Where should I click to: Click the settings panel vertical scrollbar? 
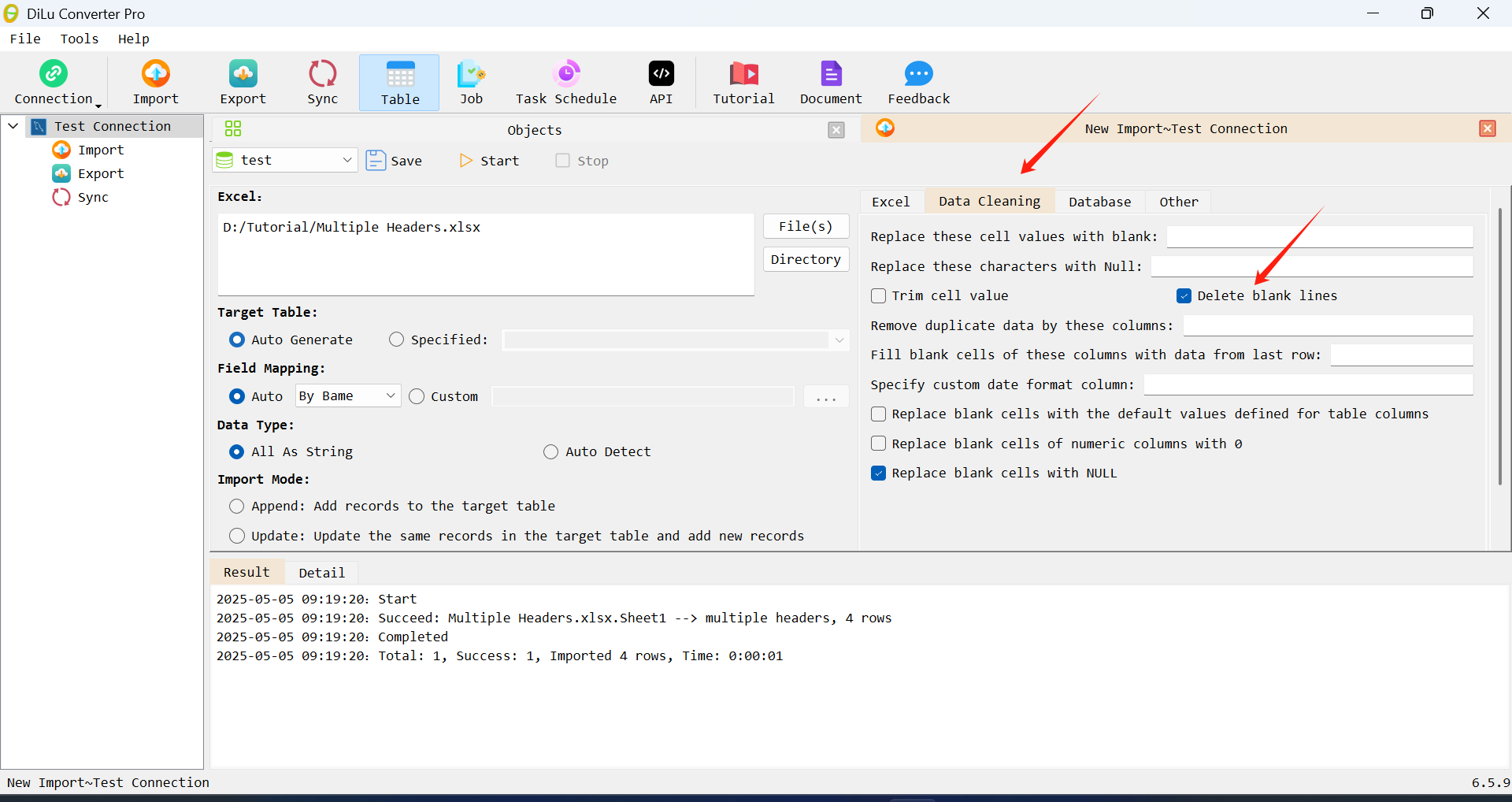(x=1499, y=347)
